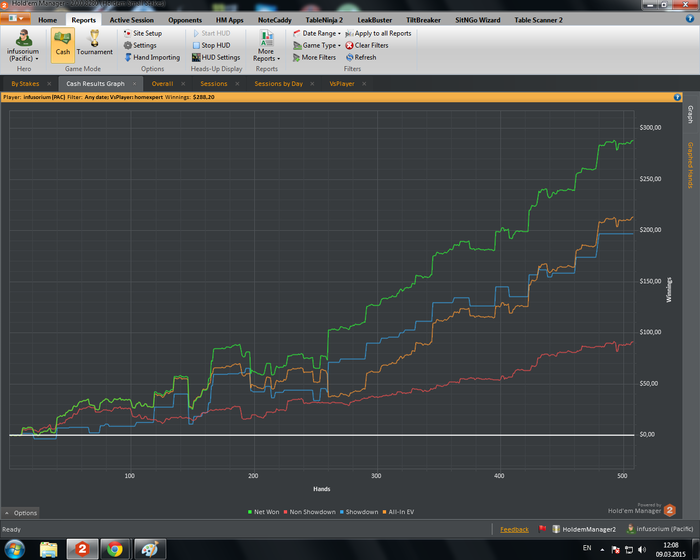Open the application menu button

[x=16, y=18]
